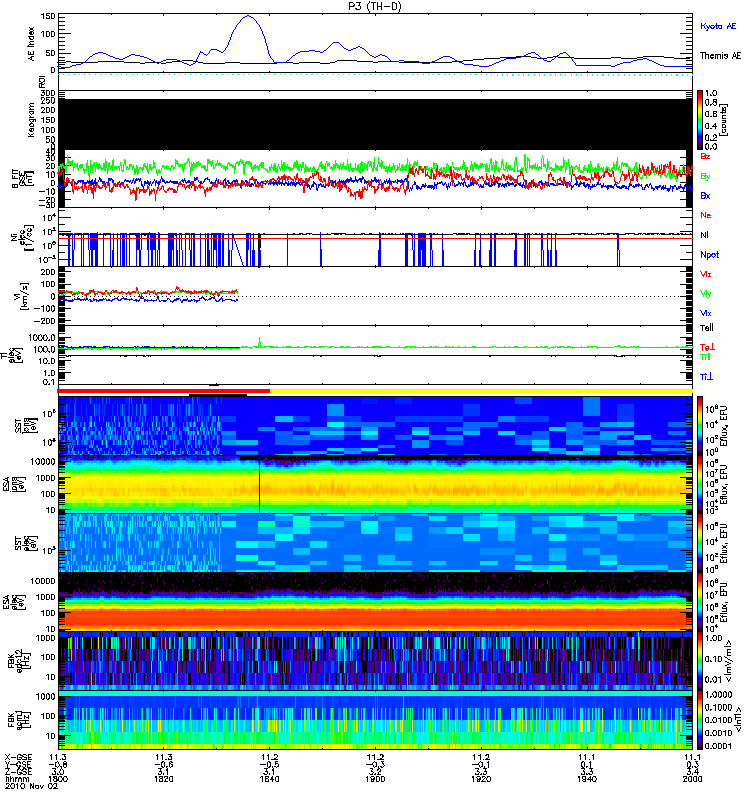Click the 1900 time axis label

[375, 779]
